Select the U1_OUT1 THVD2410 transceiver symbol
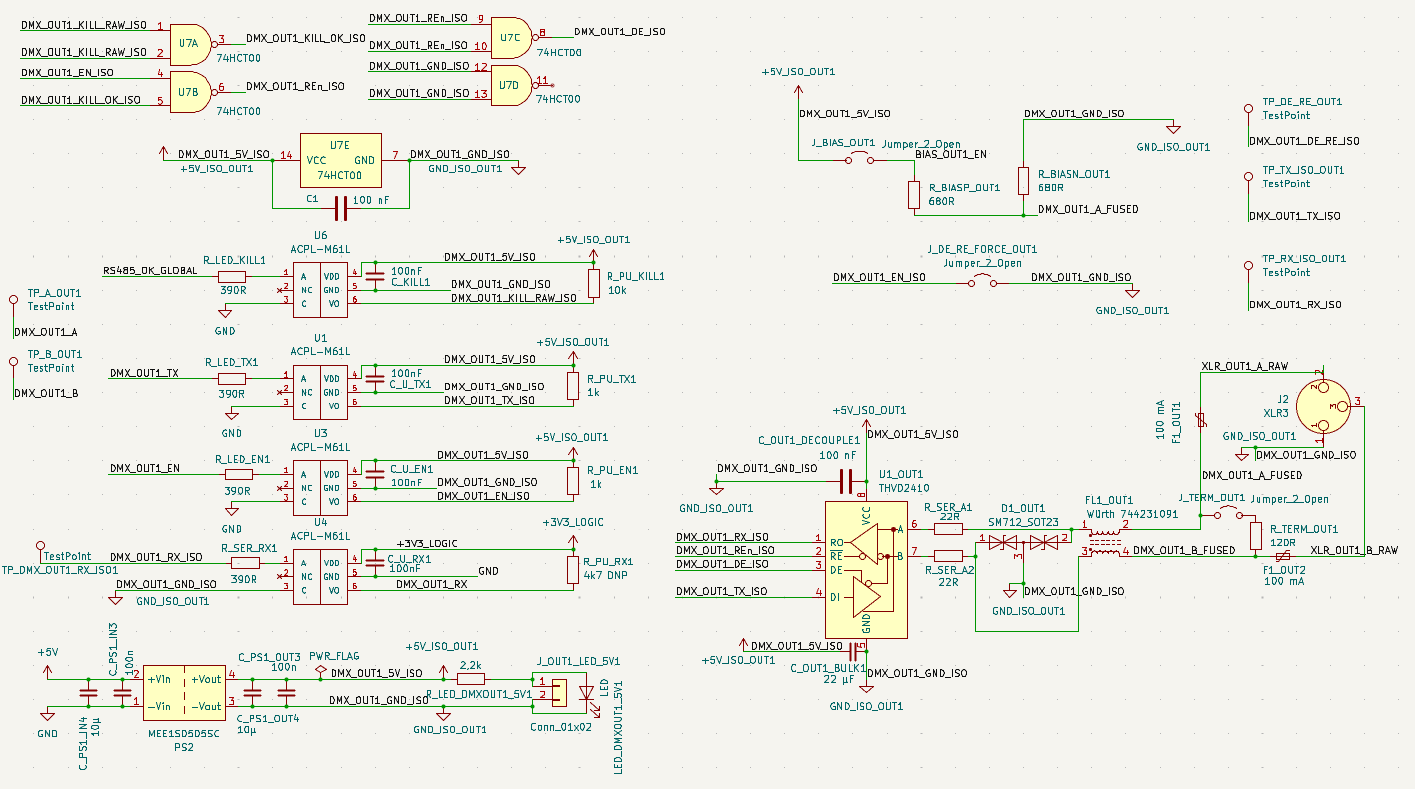Viewport: 1415px width, 789px height. pos(865,569)
